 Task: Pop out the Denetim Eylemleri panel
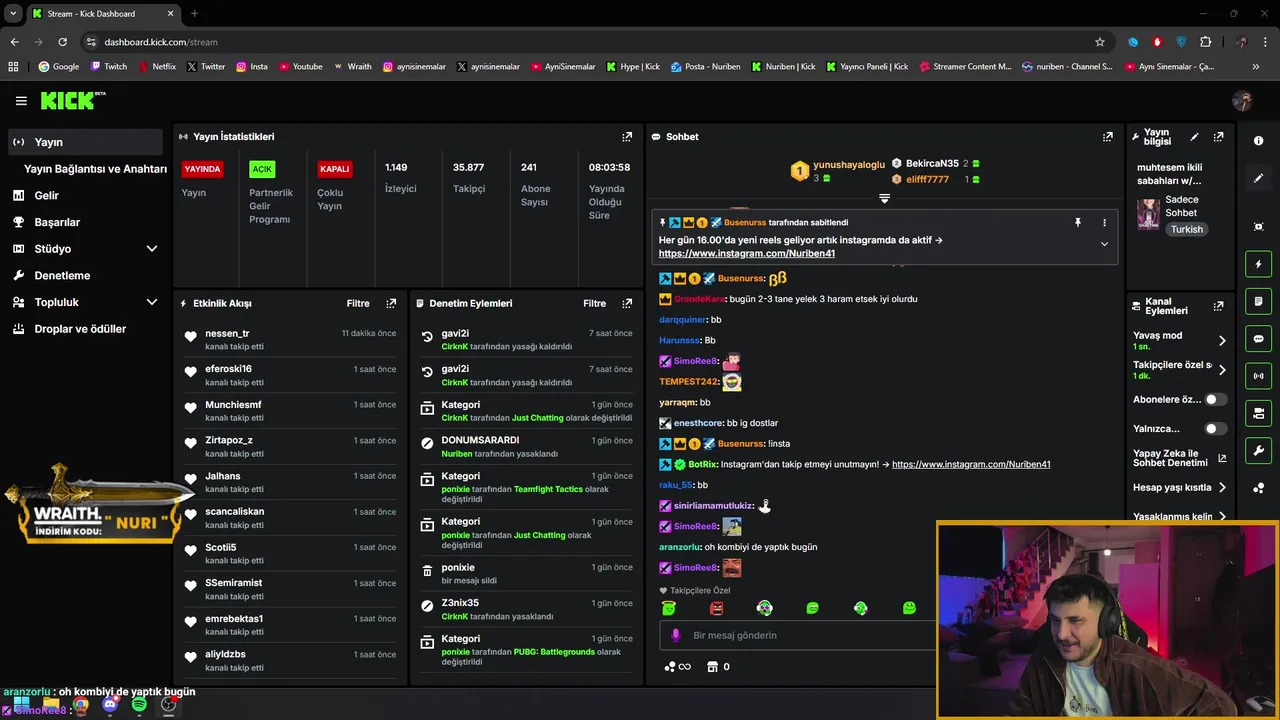[x=627, y=303]
